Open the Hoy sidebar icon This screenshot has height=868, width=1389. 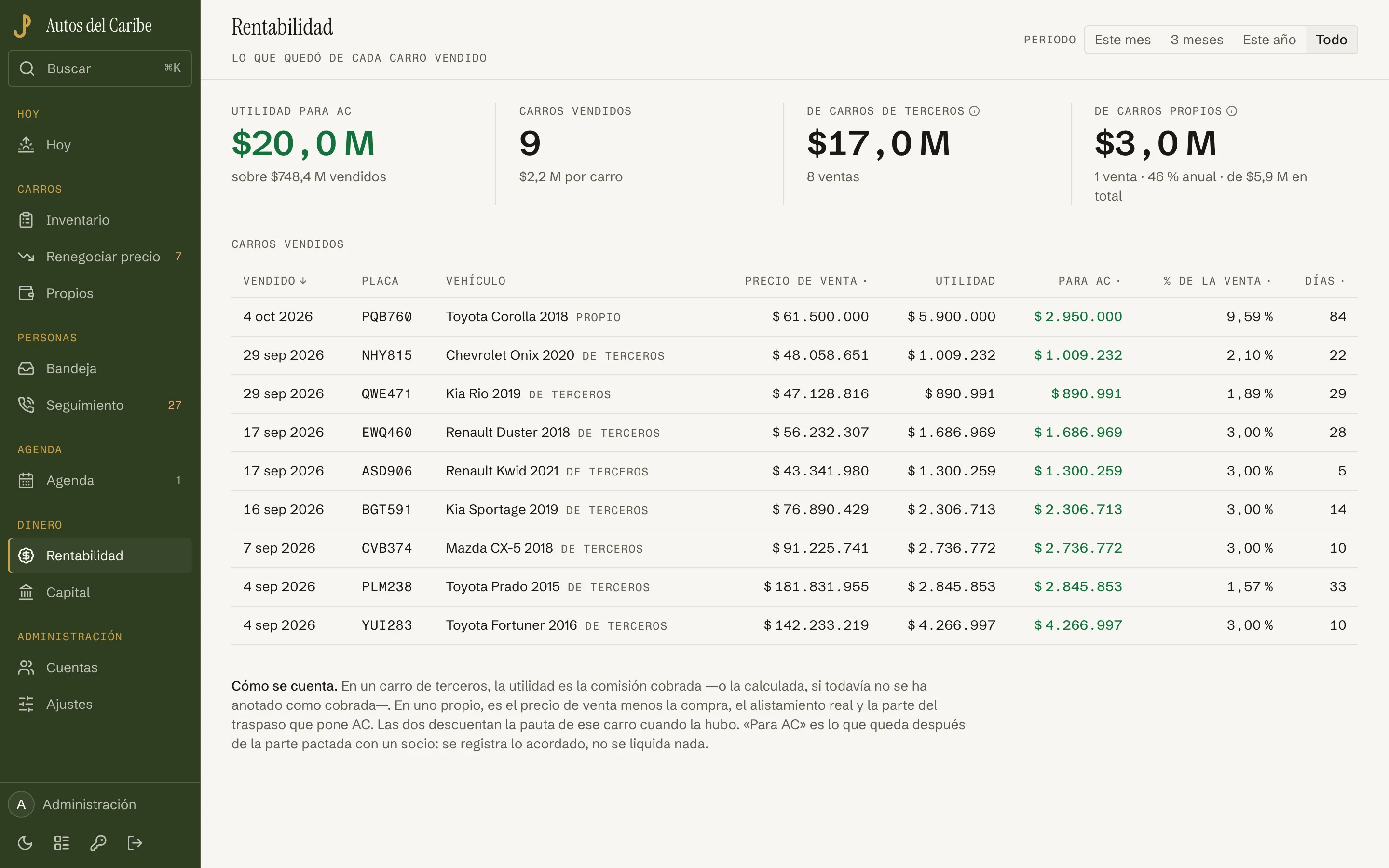point(26,145)
